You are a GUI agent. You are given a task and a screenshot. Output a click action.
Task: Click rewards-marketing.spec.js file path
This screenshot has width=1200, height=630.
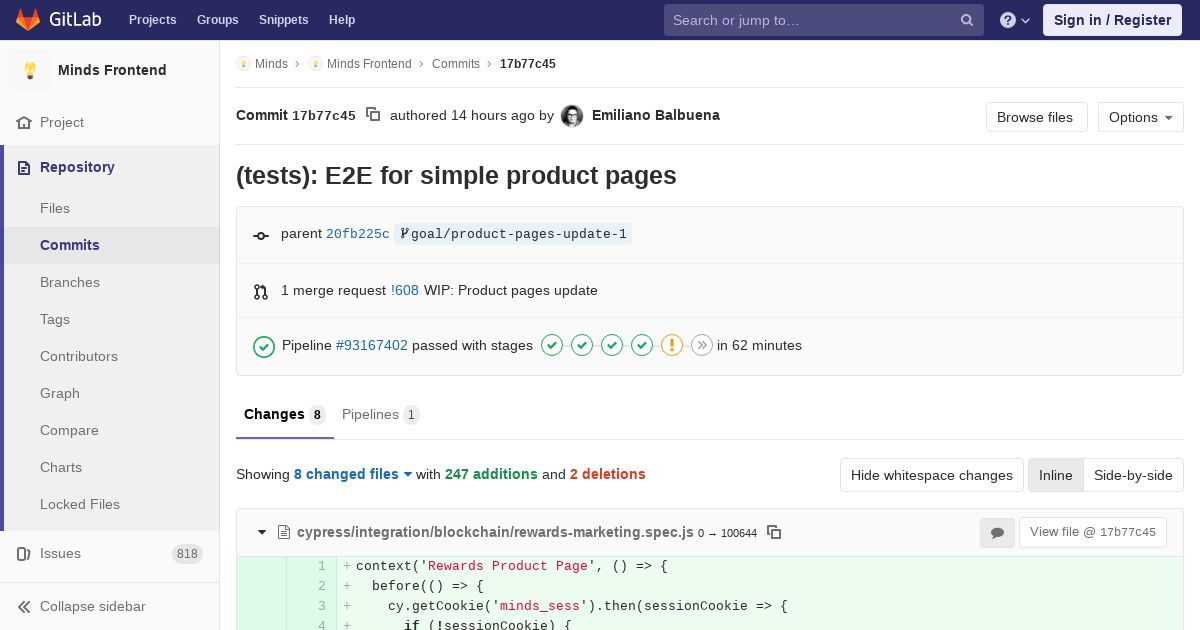495,532
